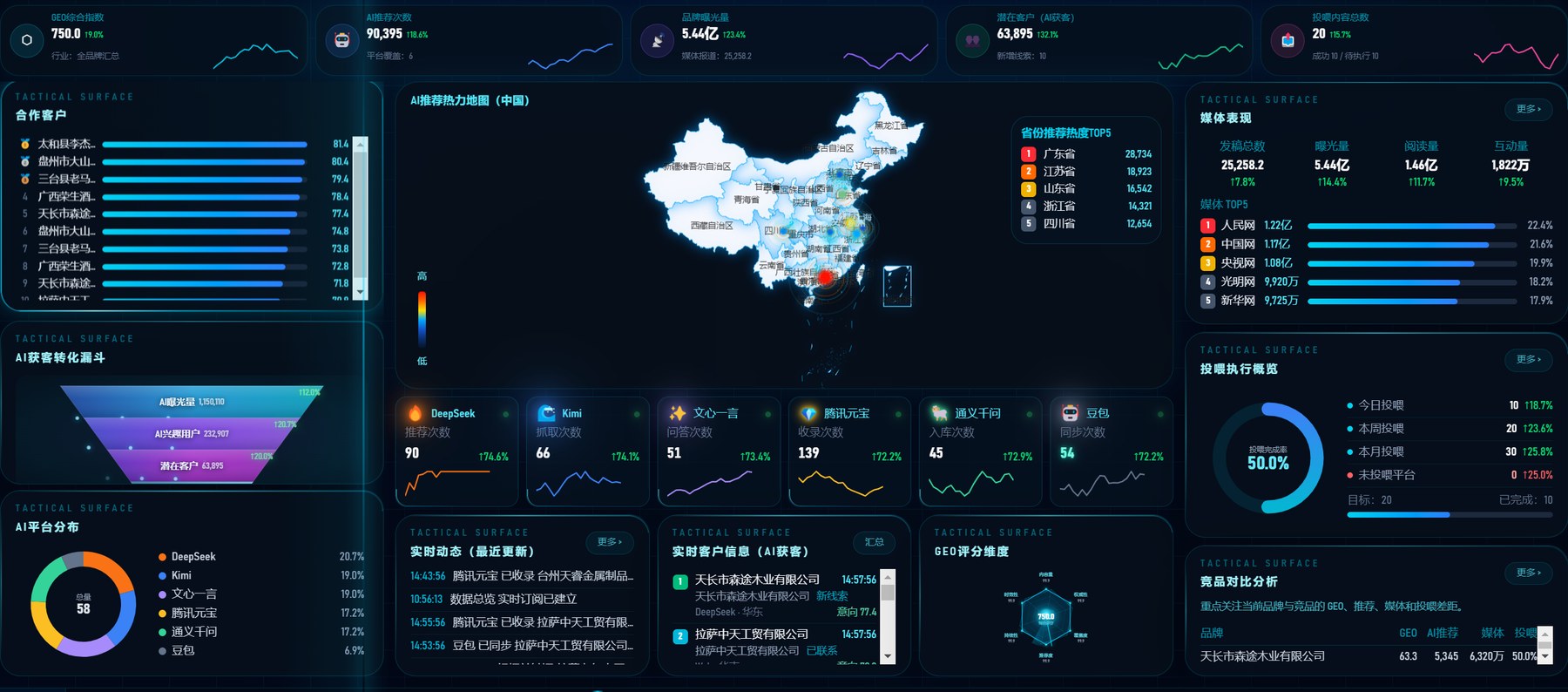Click the 通义千问 platform logo icon

click(x=940, y=413)
